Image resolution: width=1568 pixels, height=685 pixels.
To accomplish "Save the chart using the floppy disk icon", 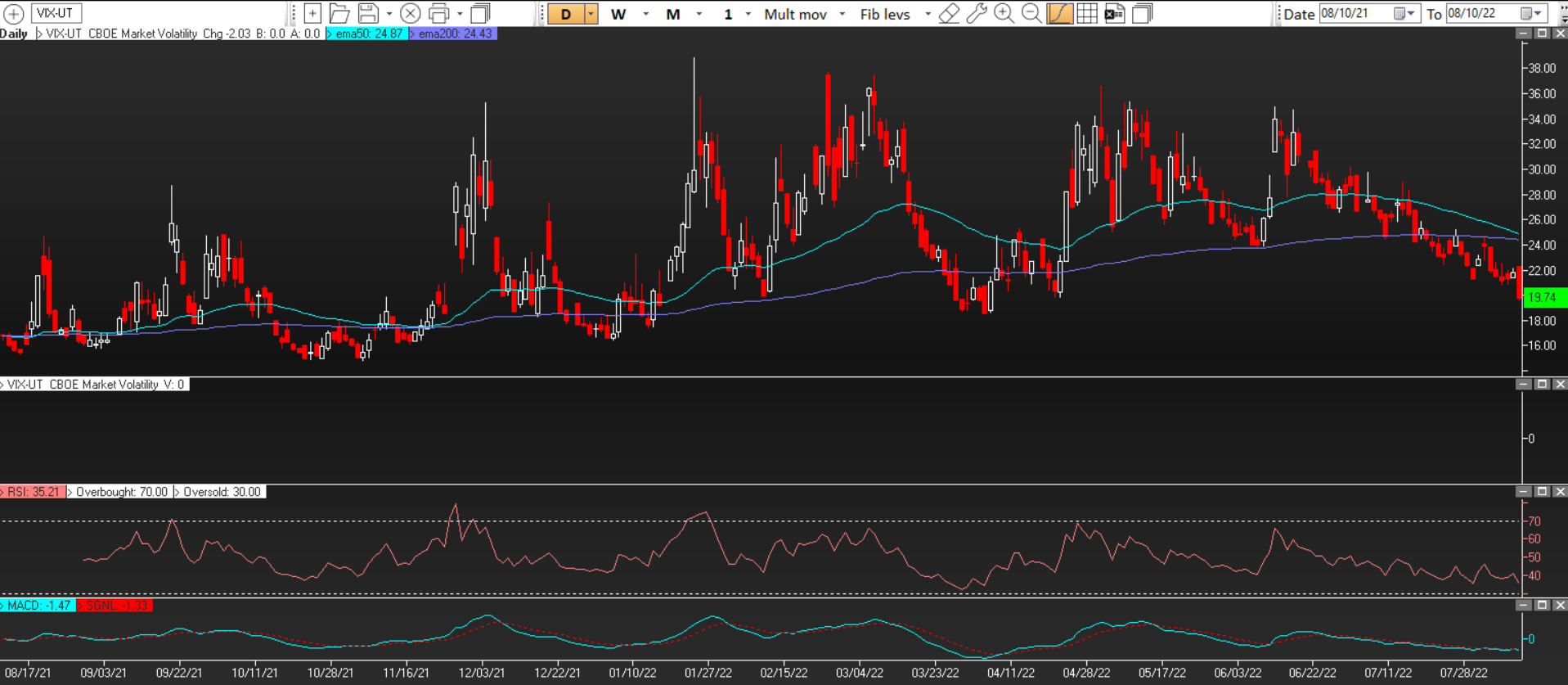I will 368,13.
